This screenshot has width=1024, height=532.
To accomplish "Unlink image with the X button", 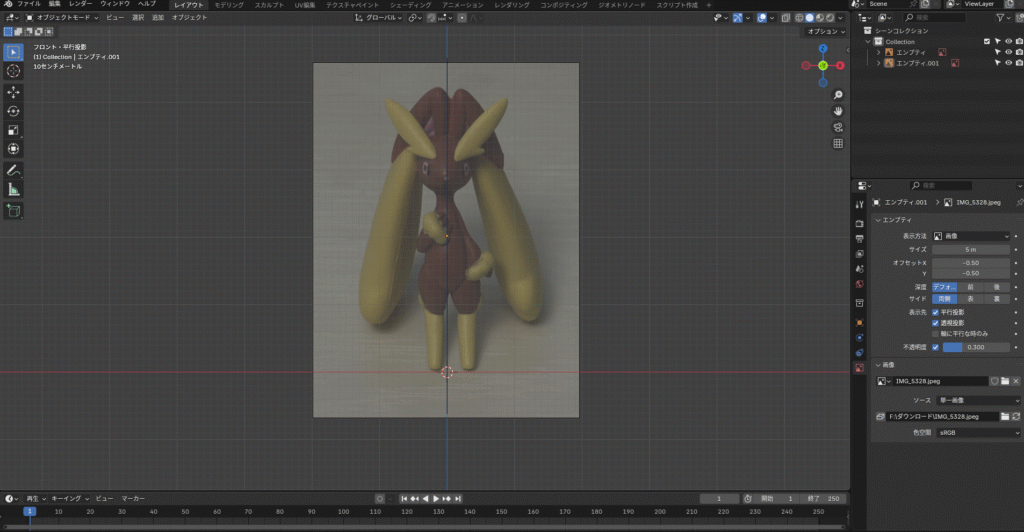I will tap(1016, 381).
